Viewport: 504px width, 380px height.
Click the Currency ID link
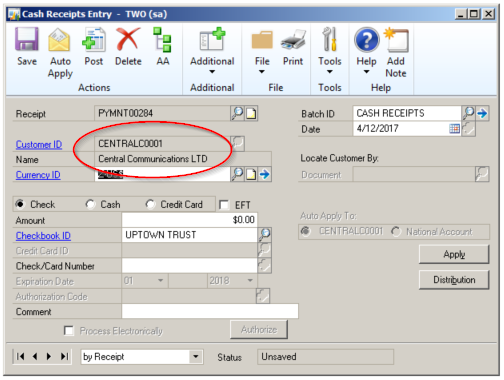(x=38, y=175)
